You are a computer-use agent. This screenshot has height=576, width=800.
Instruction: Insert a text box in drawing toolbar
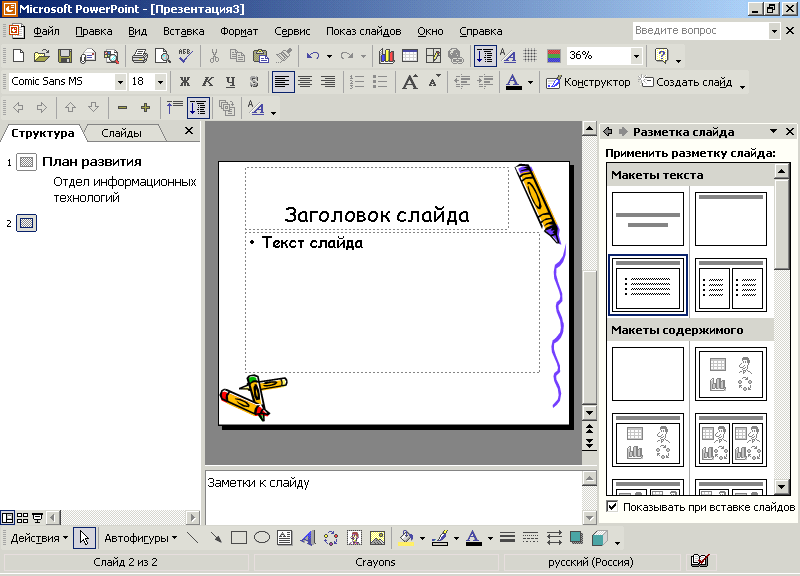point(285,538)
